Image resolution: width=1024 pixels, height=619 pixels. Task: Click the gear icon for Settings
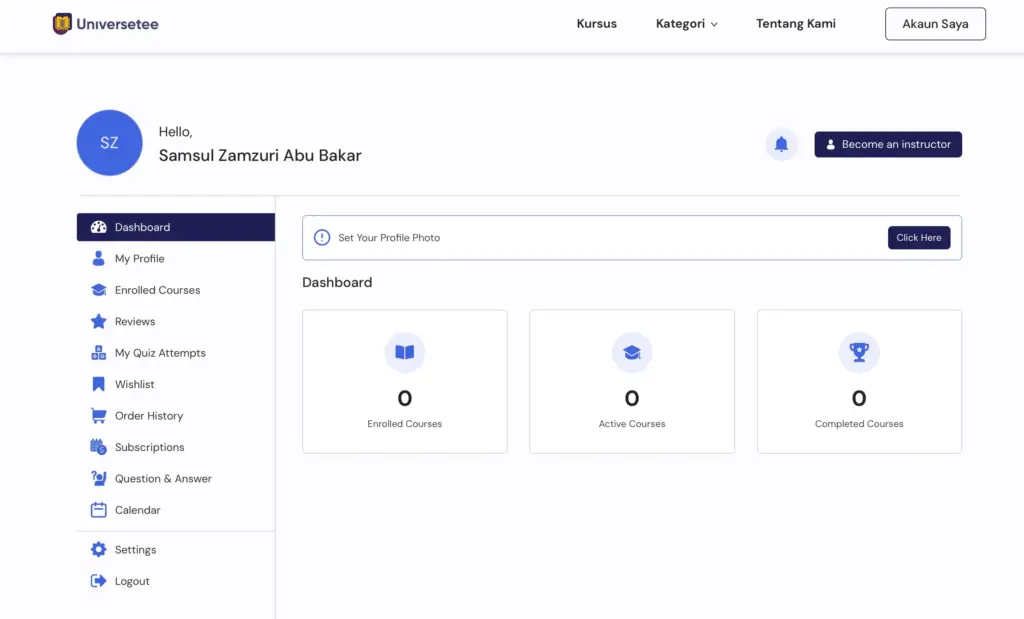(x=98, y=550)
